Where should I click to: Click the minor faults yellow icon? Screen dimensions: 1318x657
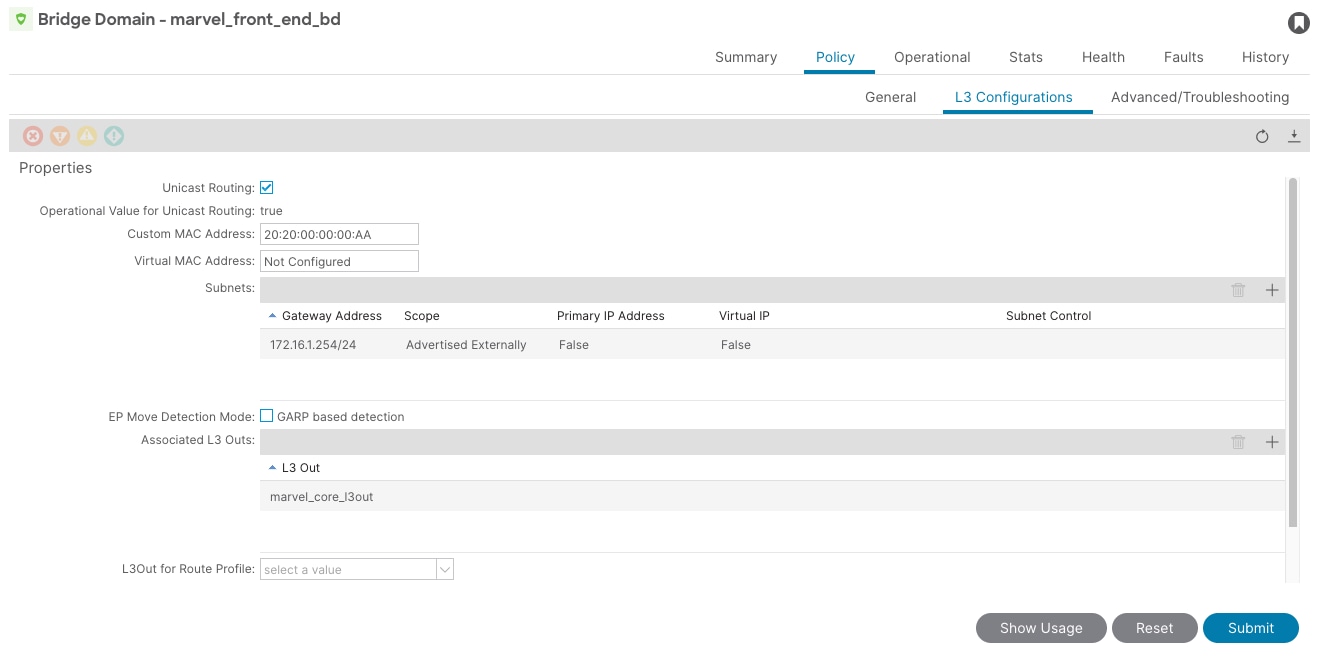point(87,136)
